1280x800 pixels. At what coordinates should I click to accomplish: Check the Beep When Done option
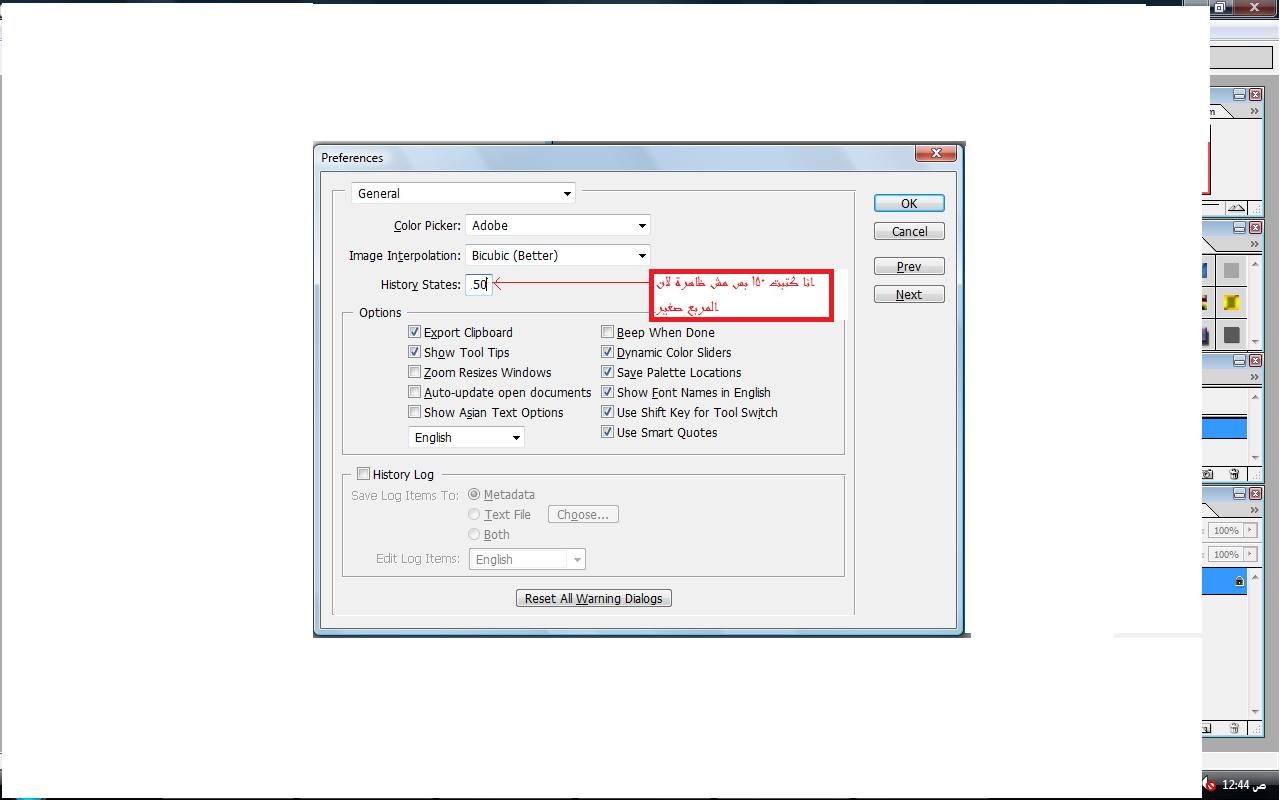(608, 332)
